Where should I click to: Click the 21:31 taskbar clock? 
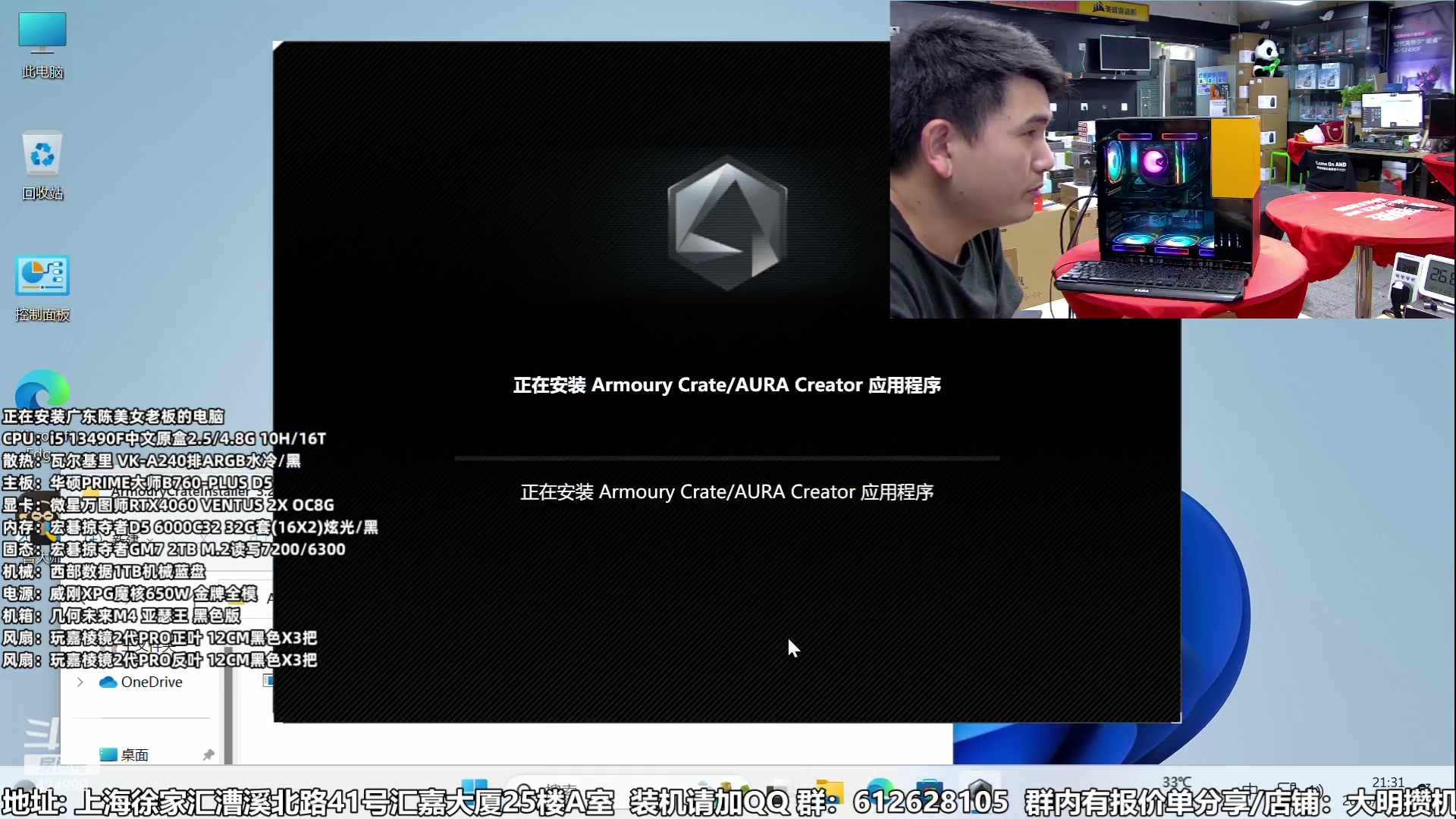[x=1388, y=783]
